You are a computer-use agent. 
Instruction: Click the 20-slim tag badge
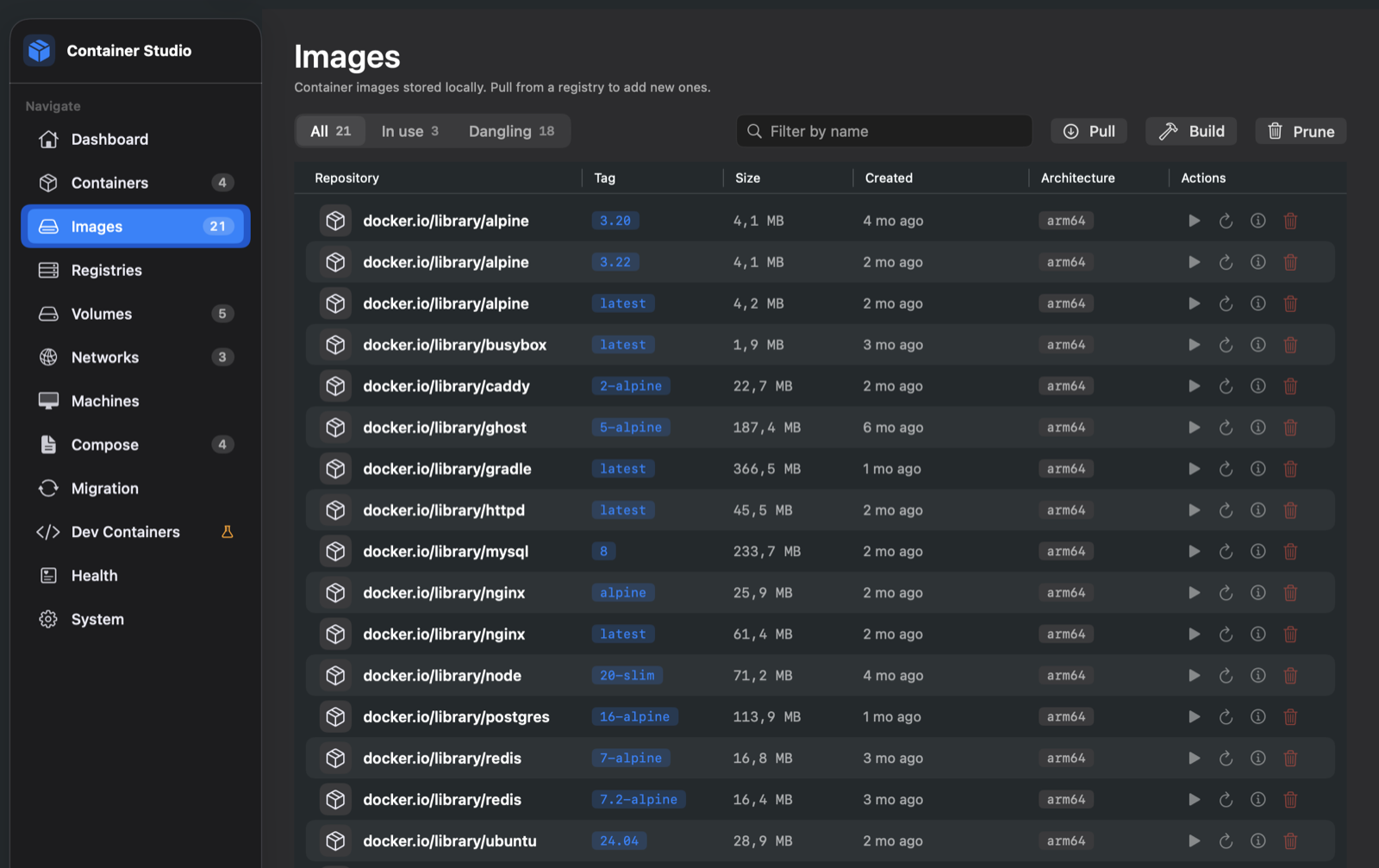(627, 676)
